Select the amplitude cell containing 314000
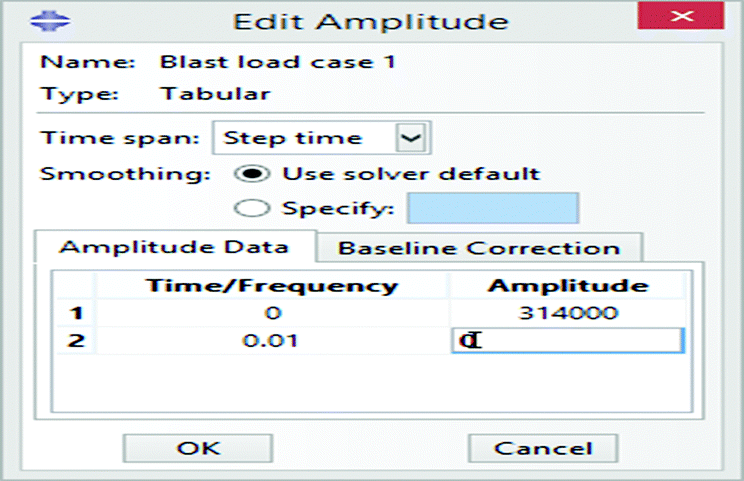 click(567, 313)
